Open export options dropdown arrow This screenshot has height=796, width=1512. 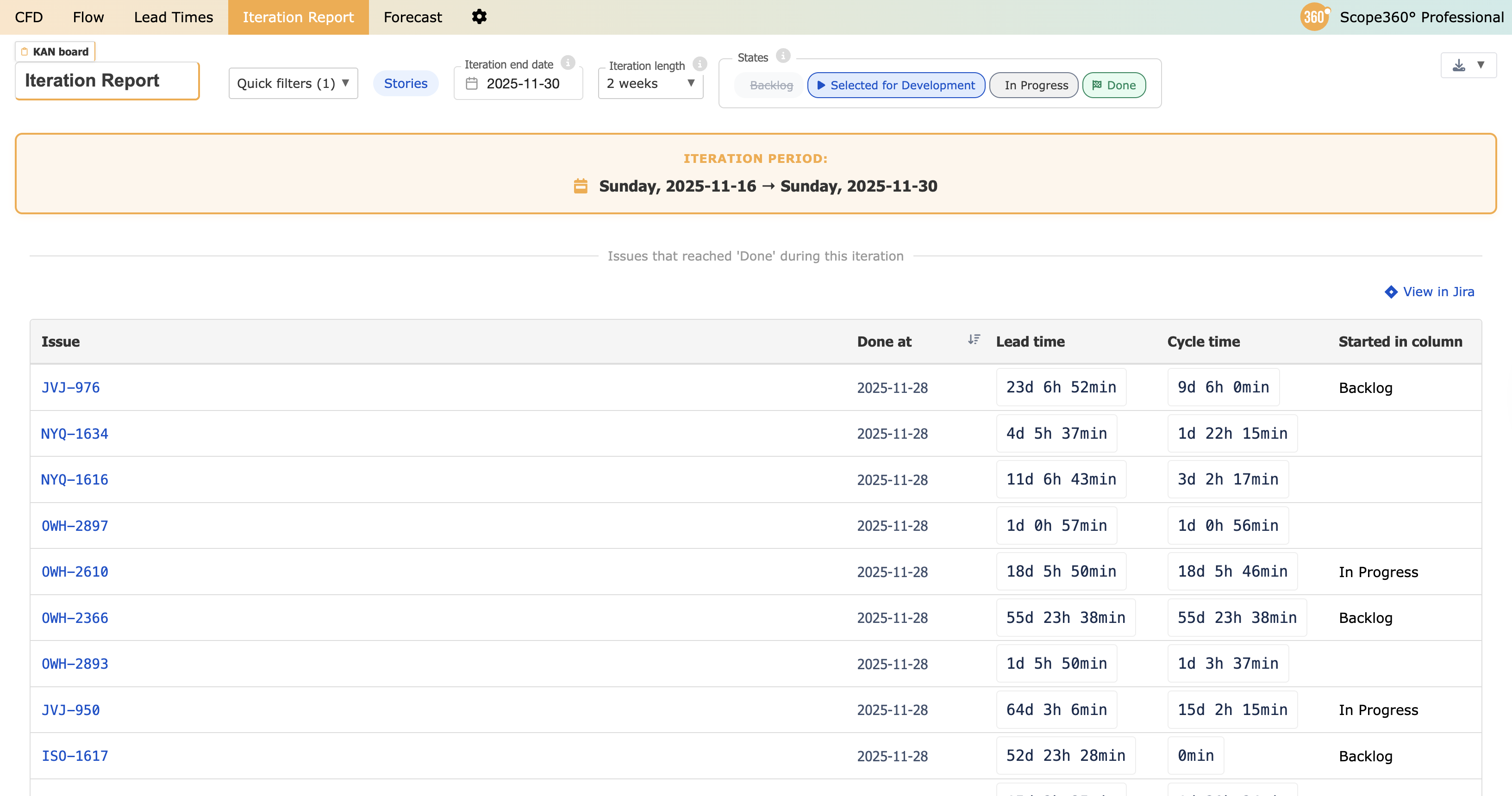click(1481, 65)
